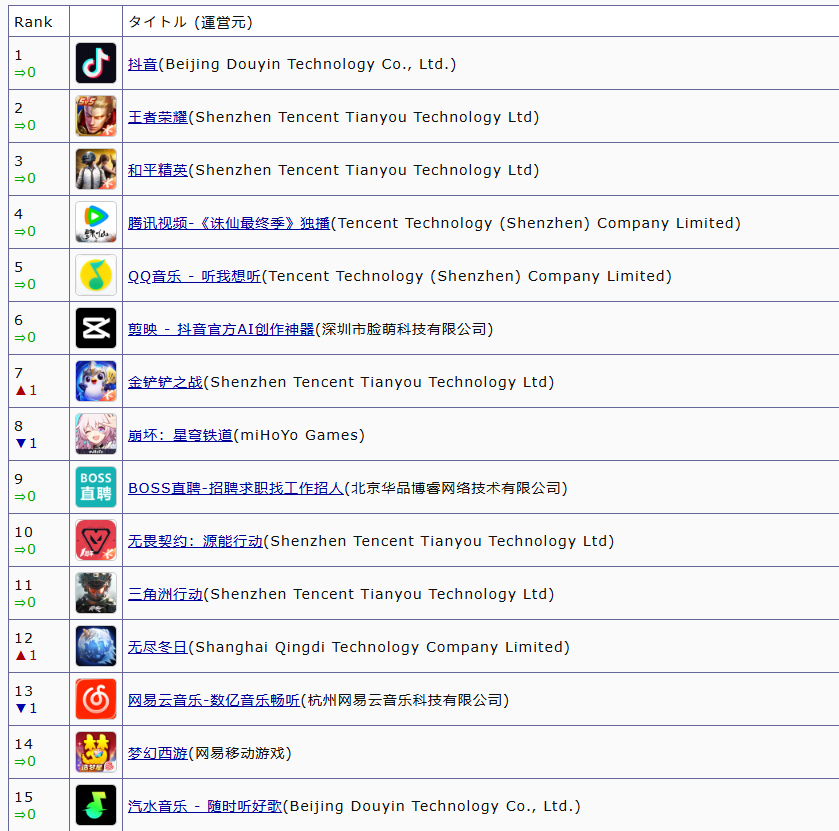Viewport: 839px width, 831px height.
Task: Click the 无畏契约 red Valorant icon
Action: (x=96, y=540)
